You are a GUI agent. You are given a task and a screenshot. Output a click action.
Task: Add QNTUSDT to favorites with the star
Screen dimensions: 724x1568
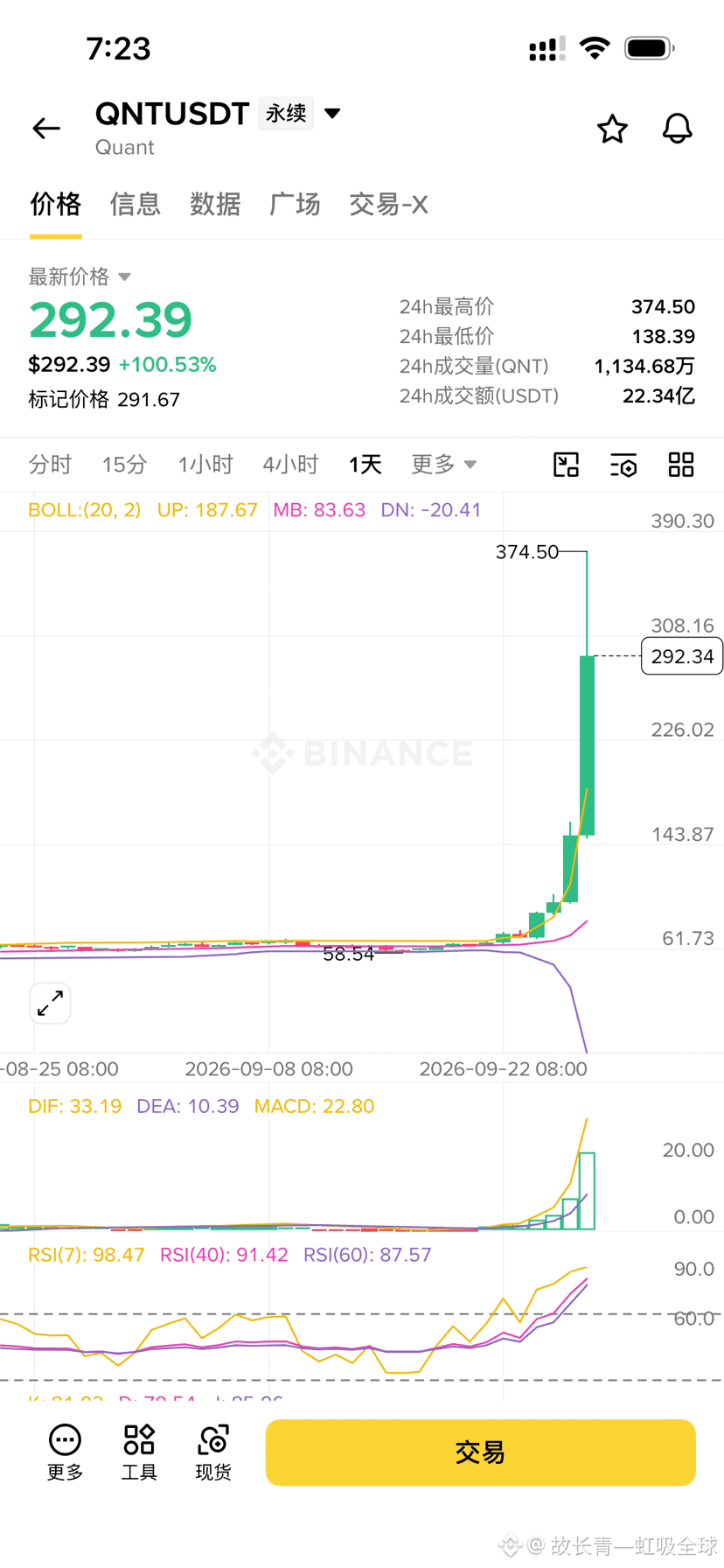coord(612,129)
